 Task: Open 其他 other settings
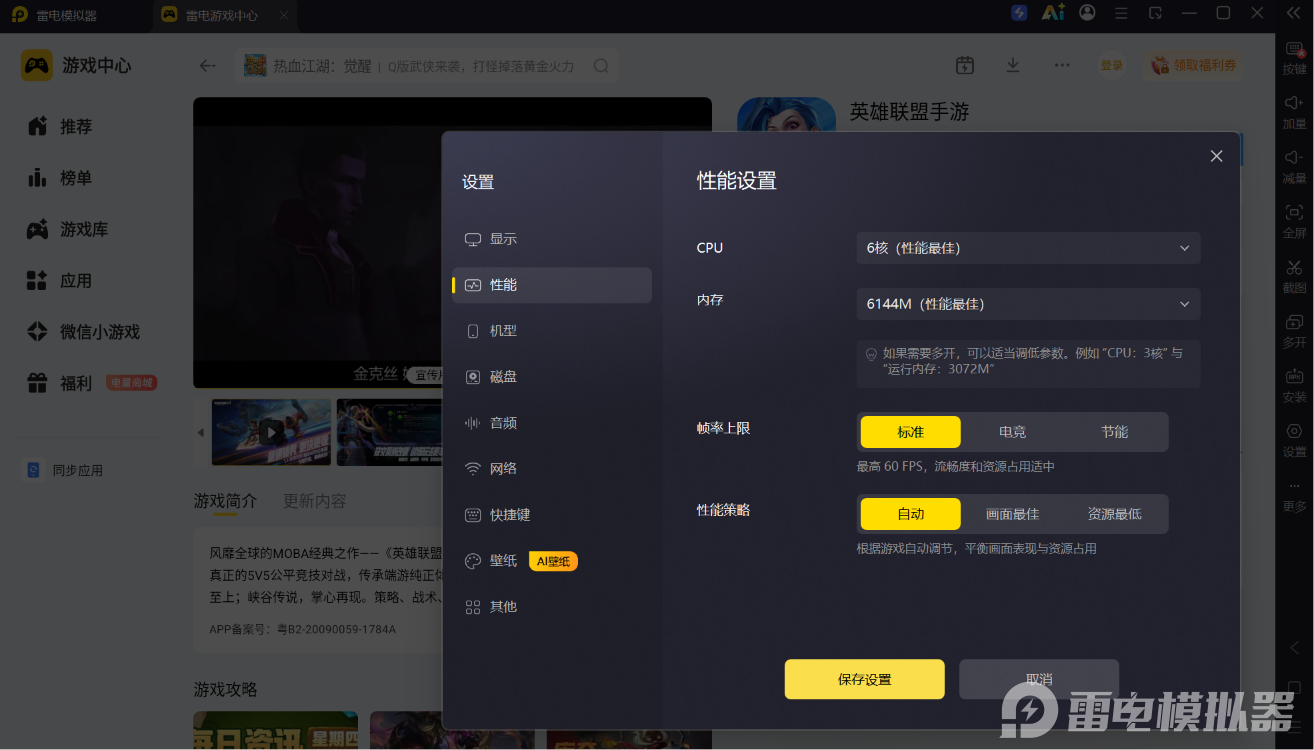[x=552, y=607]
